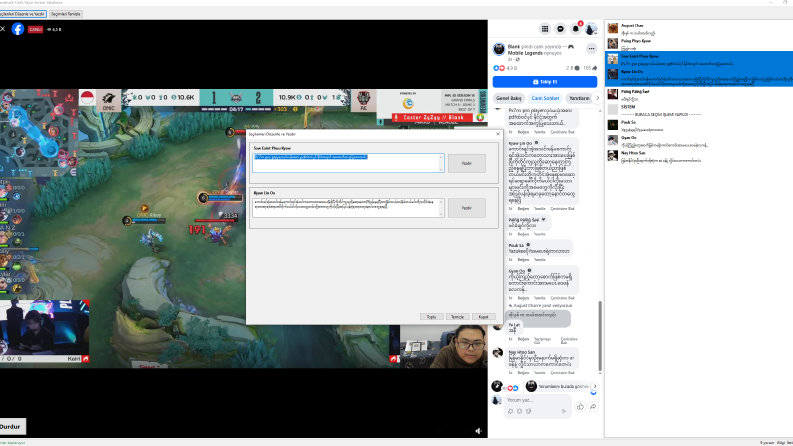Select highlighted Kyaw Lin Oo list row

(x=699, y=76)
